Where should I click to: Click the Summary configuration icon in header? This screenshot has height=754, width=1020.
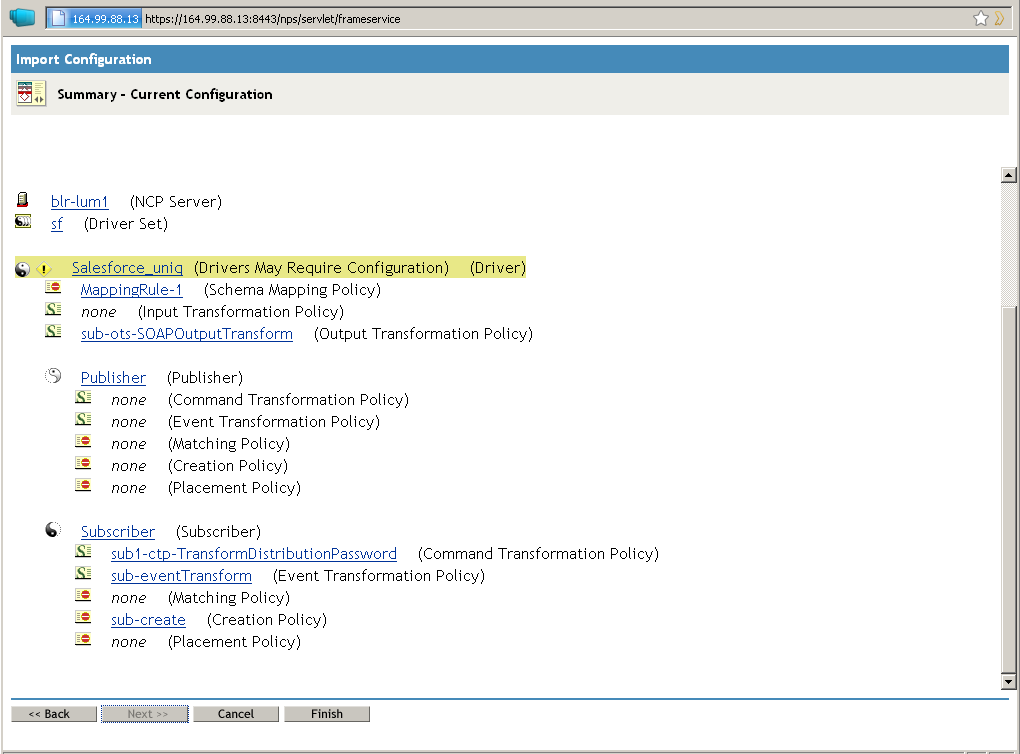click(x=31, y=94)
